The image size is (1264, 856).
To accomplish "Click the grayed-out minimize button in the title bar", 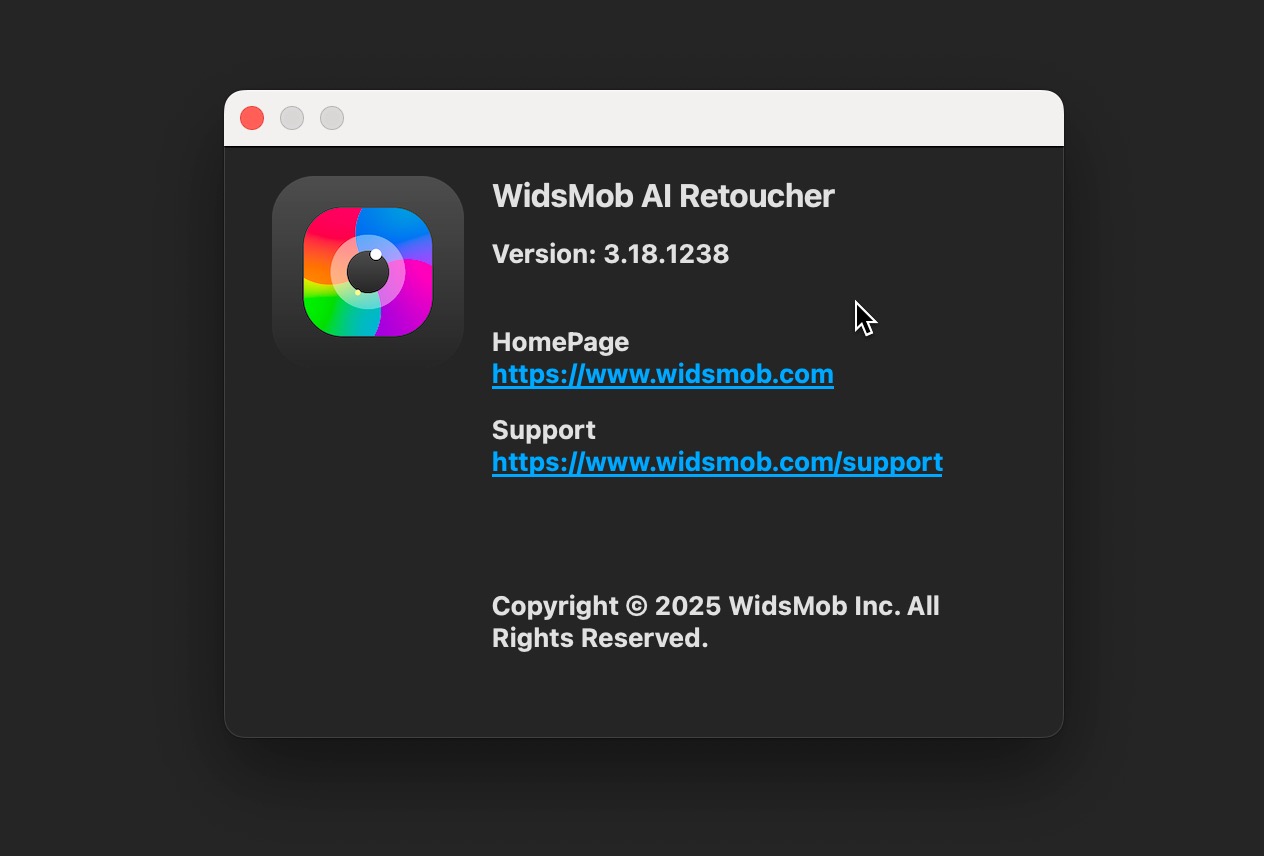I will [x=292, y=118].
